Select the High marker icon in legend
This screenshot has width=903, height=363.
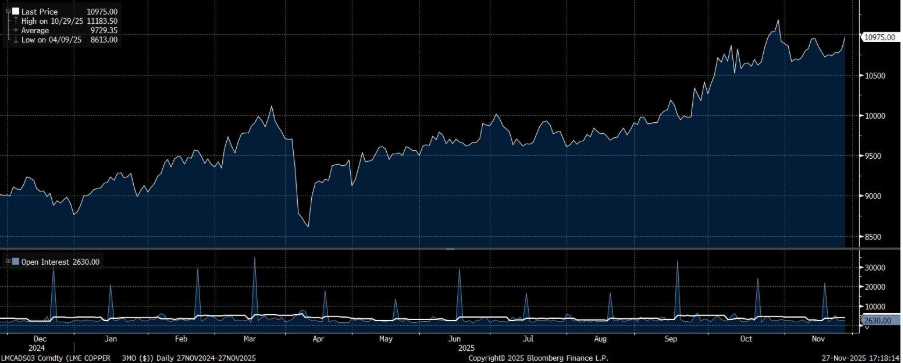point(16,21)
